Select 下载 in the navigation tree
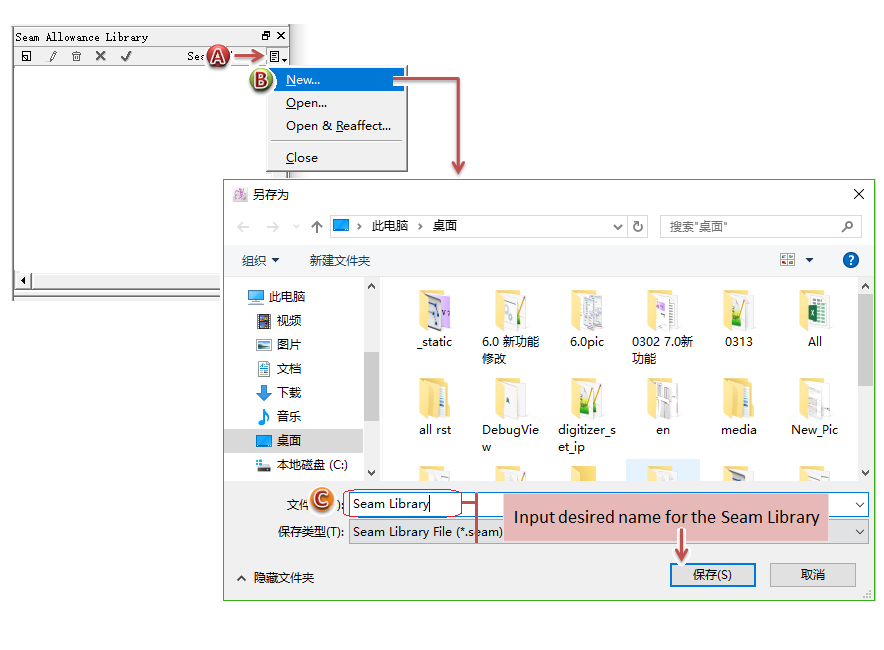This screenshot has width=884, height=650. [x=288, y=393]
